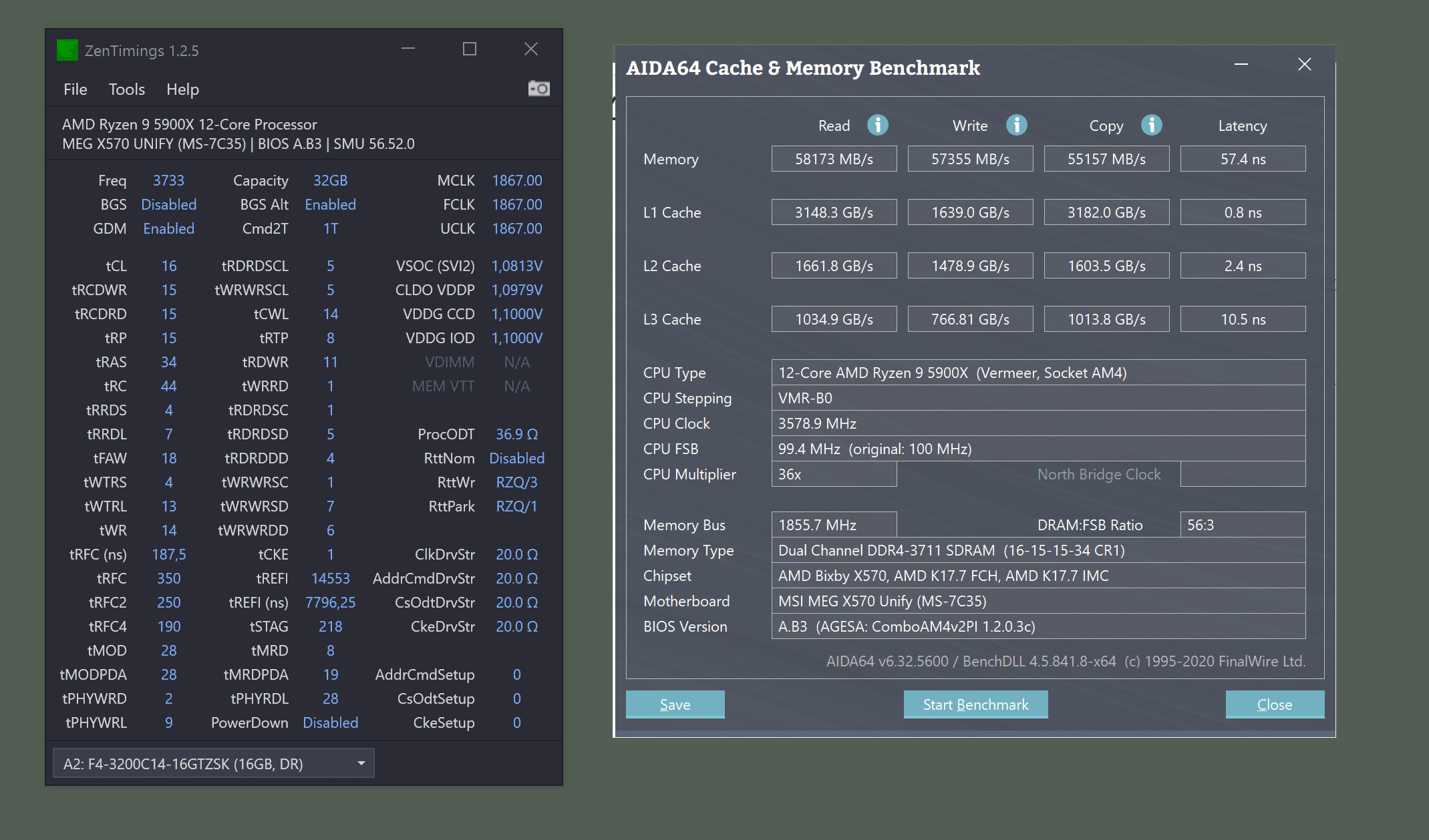Click the ZenTimings screenshot camera icon
The height and width of the screenshot is (840, 1429).
pos(538,88)
